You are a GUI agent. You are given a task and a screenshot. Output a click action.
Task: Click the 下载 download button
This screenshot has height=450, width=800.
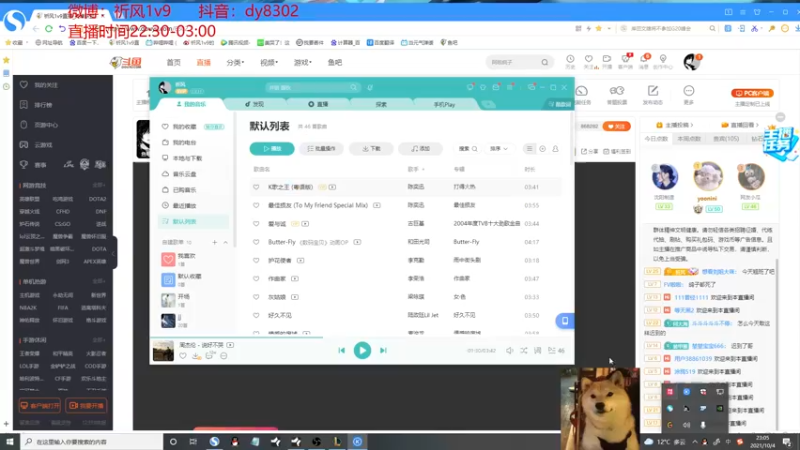click(371, 148)
